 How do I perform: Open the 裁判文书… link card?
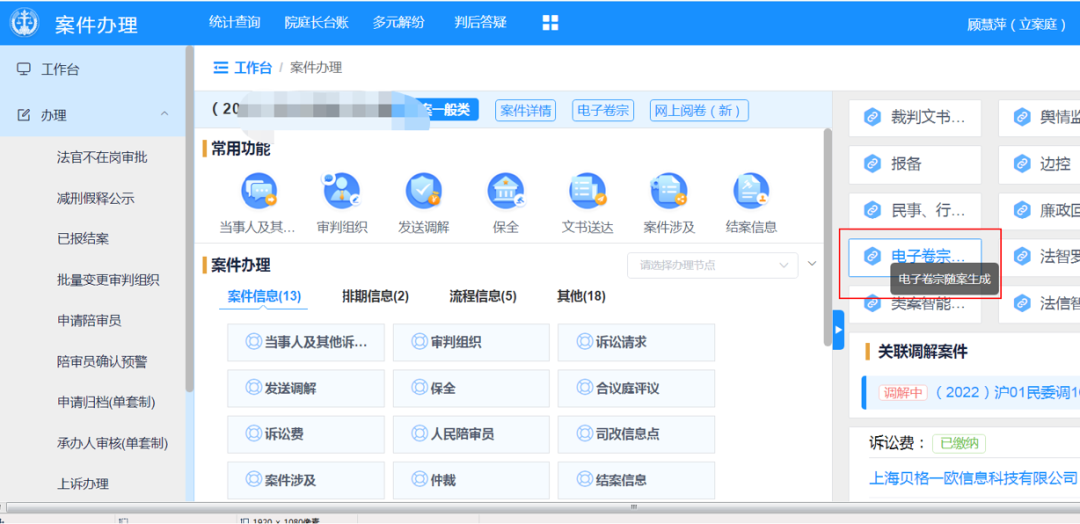pos(915,117)
